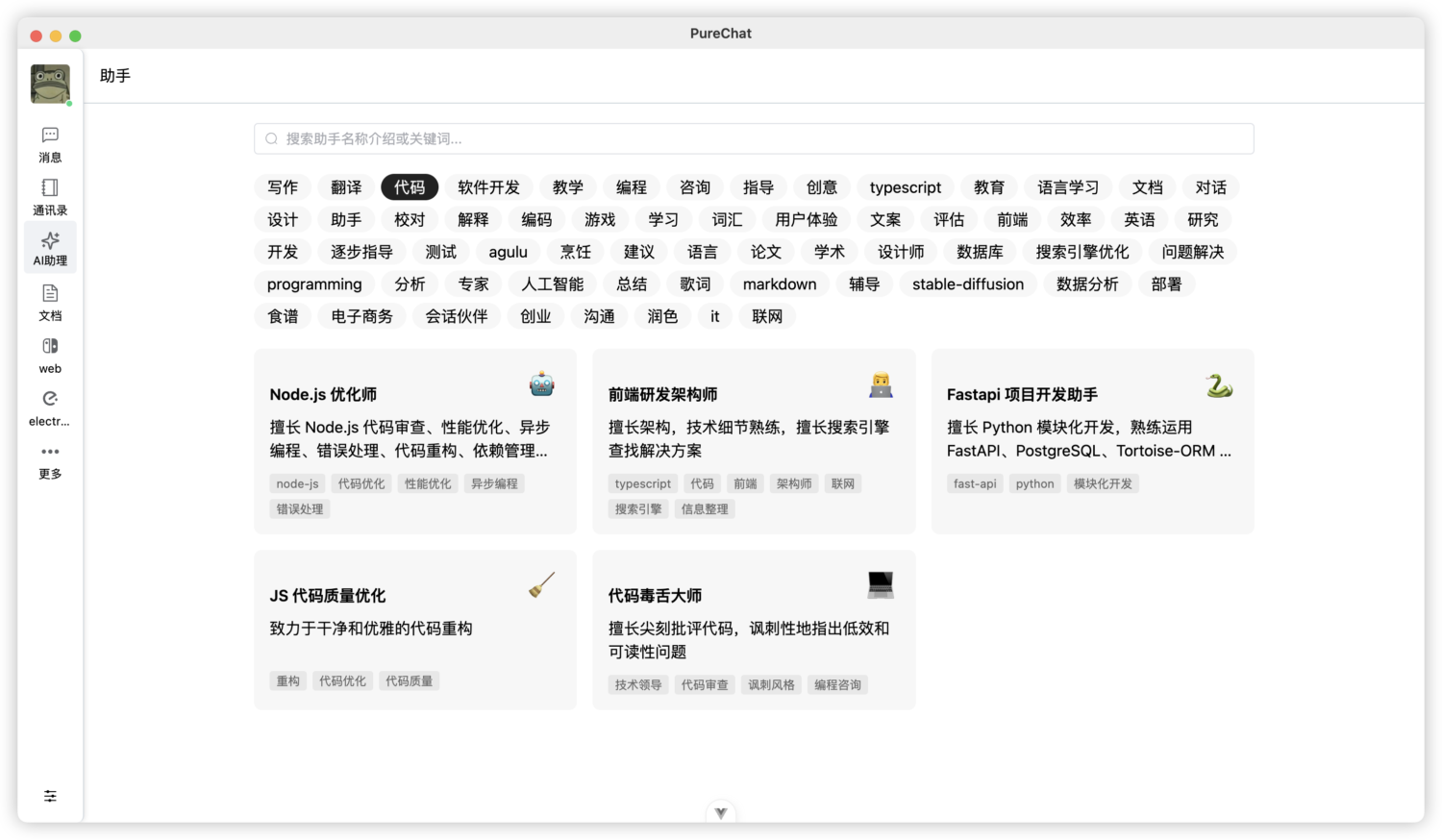Select the 烹饪 tag
Viewport: 1442px width, 840px height.
[576, 252]
